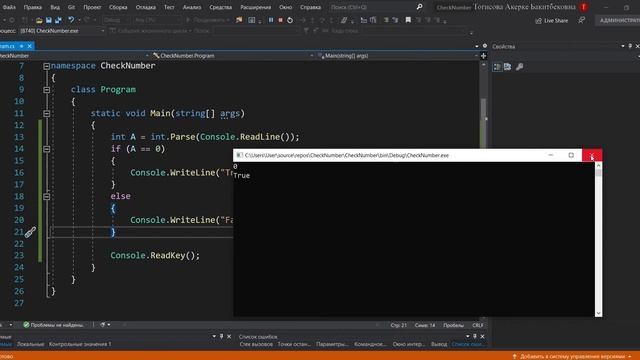Click the 'Проблемы не найдены' status indicator

(x=53, y=325)
